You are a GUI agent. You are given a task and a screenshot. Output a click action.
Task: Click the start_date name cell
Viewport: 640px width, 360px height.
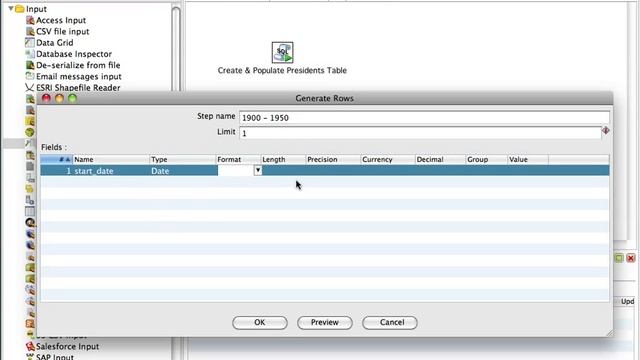111,171
